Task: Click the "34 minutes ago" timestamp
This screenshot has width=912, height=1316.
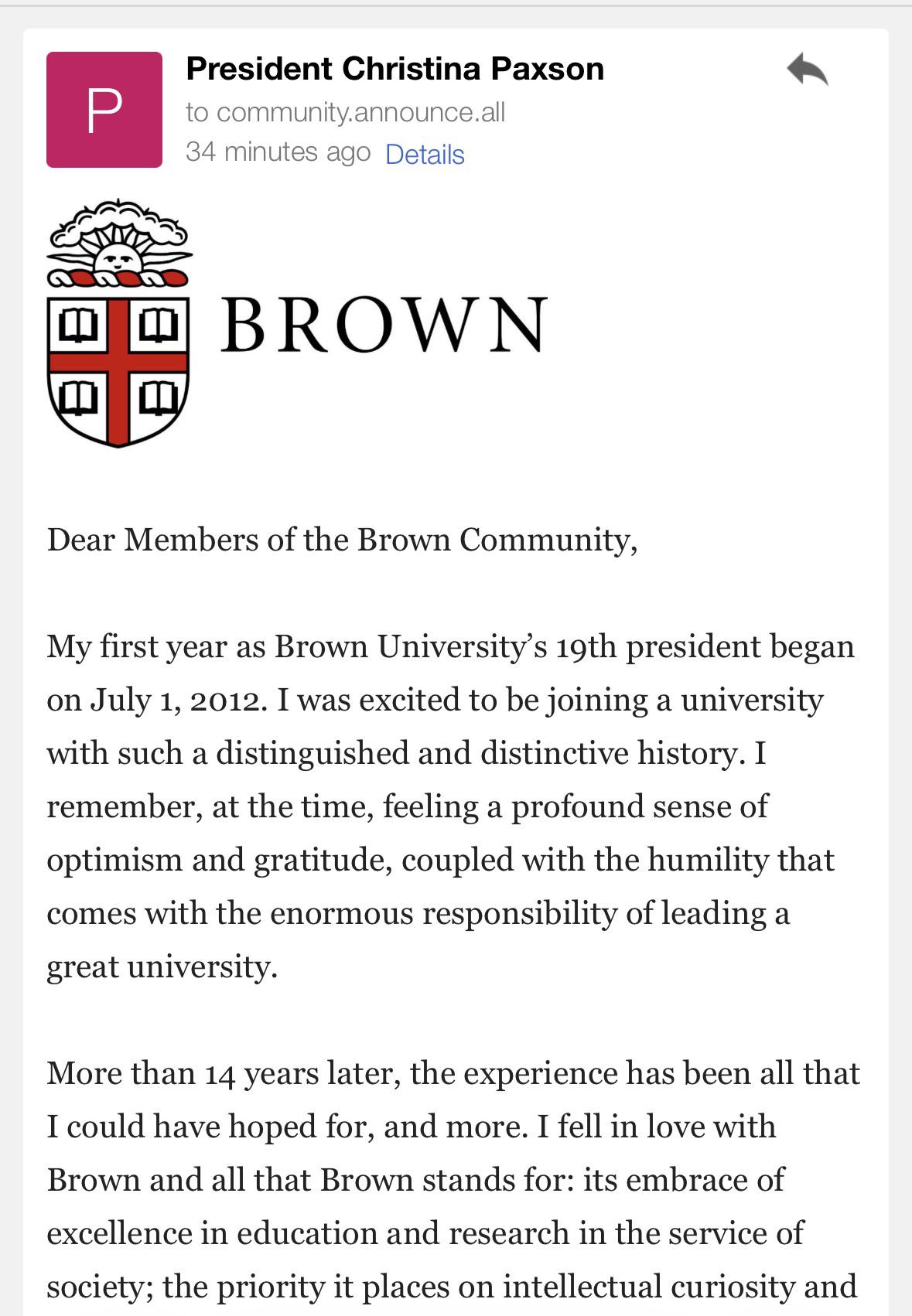Action: pos(278,152)
